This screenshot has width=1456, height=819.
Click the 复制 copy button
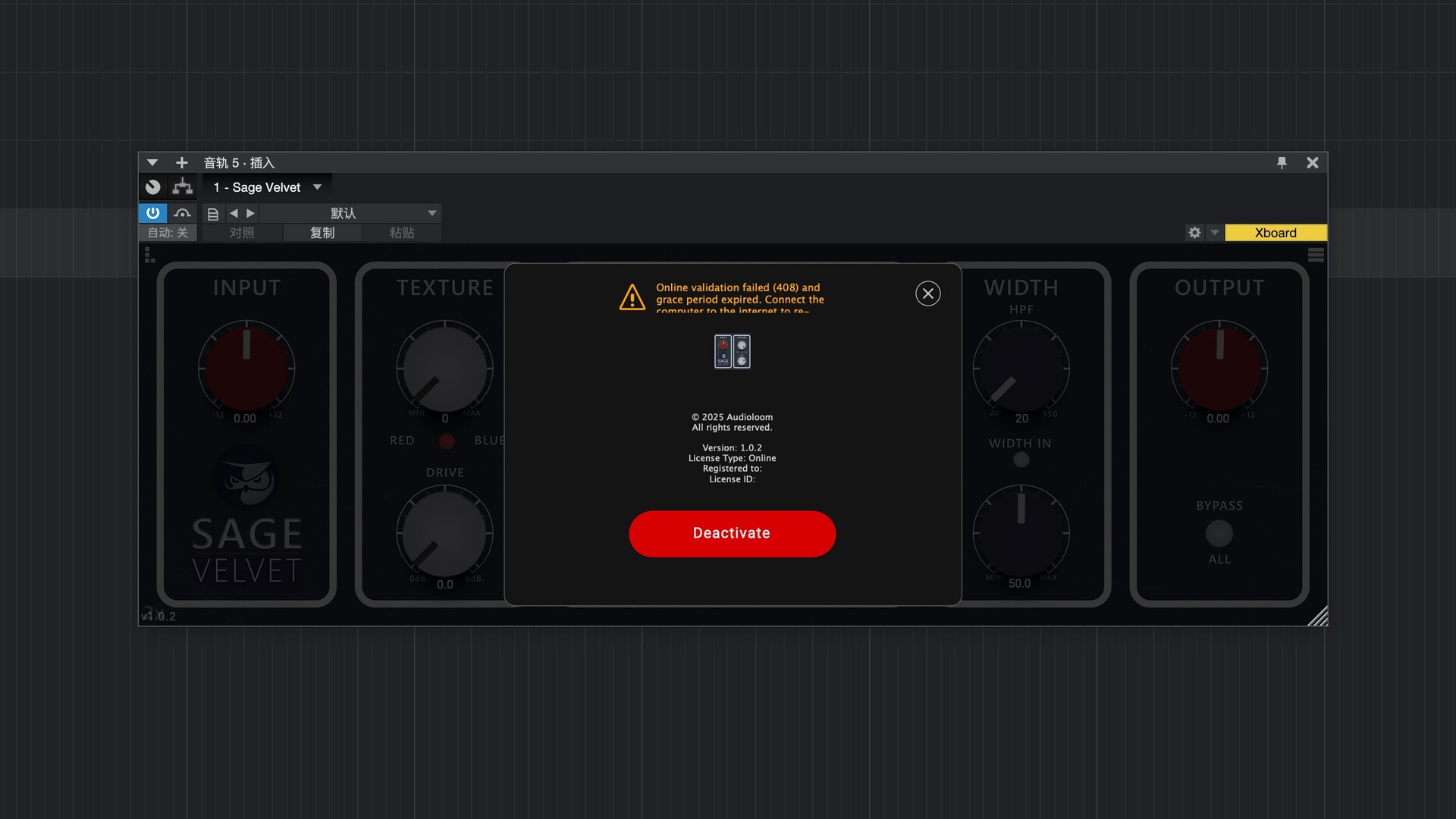[x=322, y=233]
